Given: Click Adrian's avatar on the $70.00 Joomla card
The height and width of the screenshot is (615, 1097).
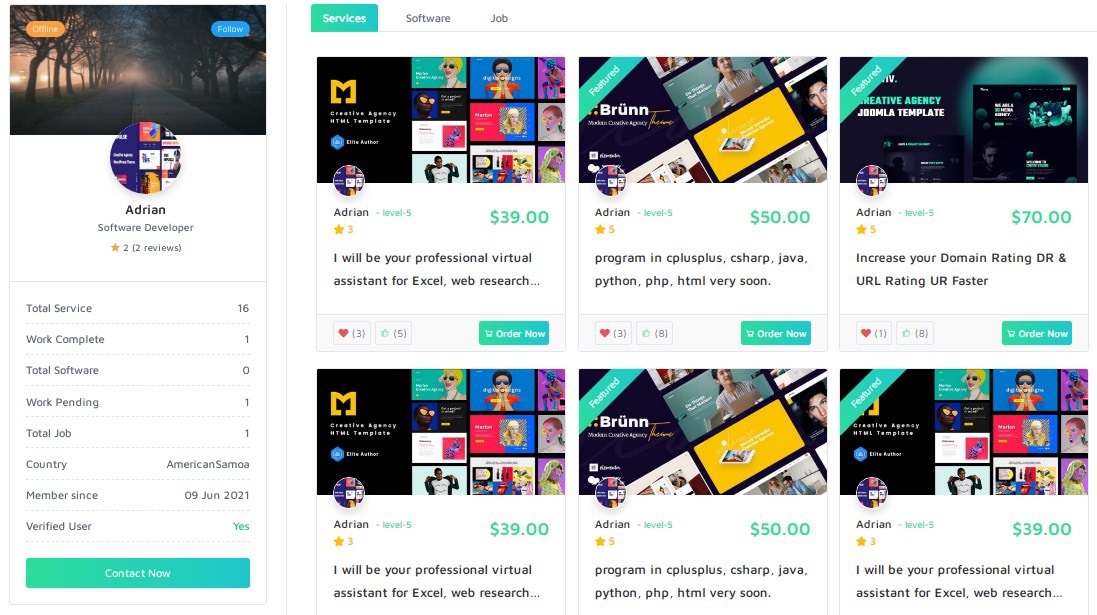Looking at the screenshot, I should click(x=872, y=181).
